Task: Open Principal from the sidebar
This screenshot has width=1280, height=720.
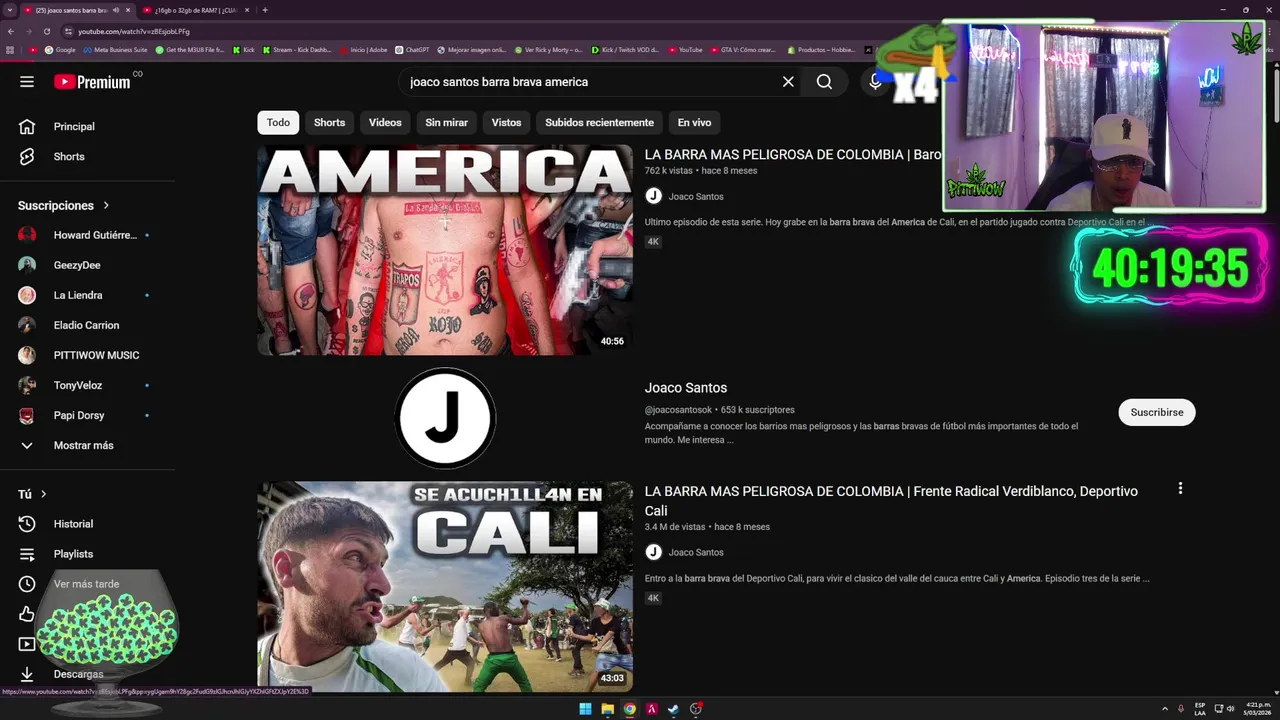Action: pos(74,127)
